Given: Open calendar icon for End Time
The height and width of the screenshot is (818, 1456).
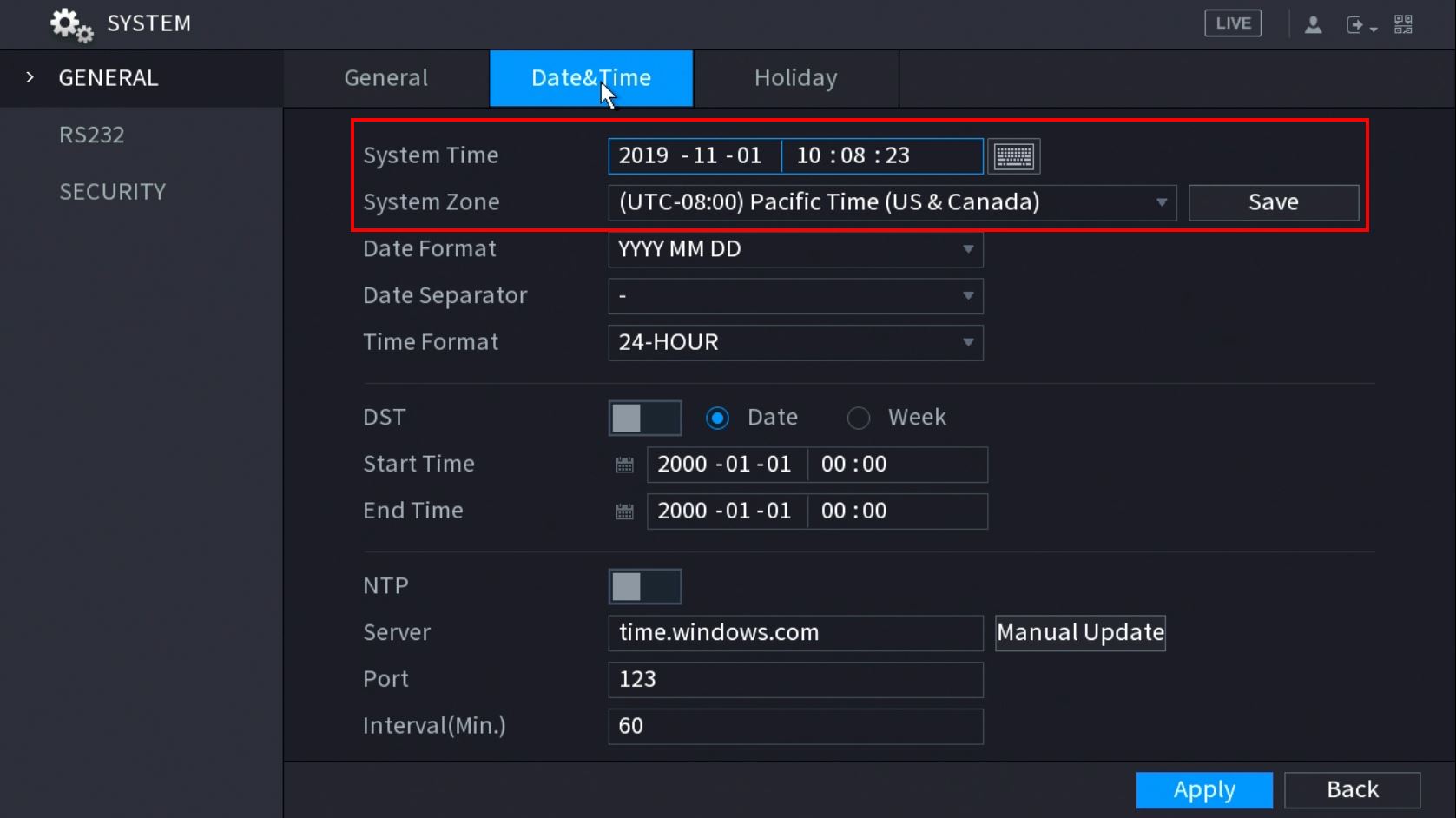Looking at the screenshot, I should click(x=624, y=511).
